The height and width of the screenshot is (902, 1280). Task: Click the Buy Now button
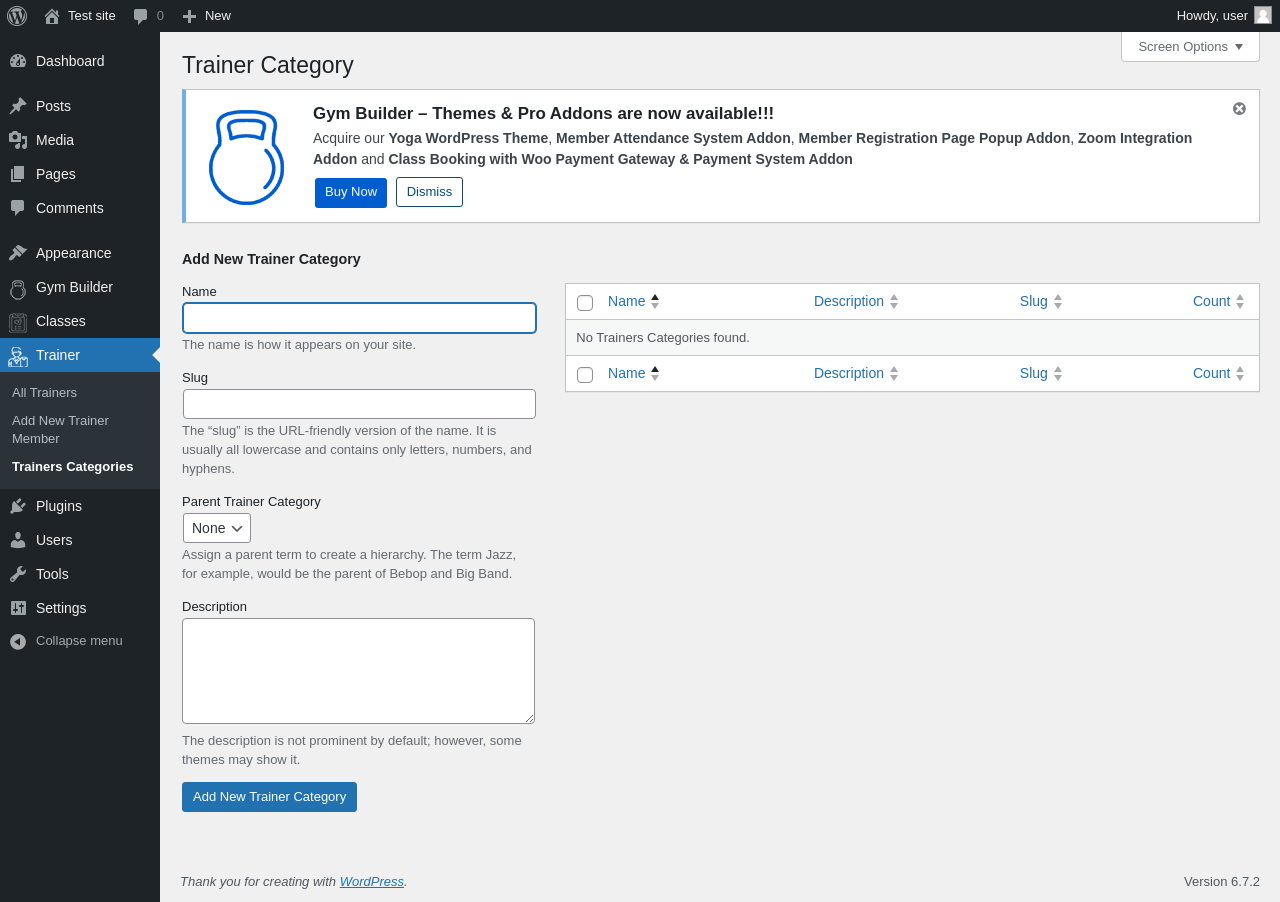[x=351, y=192]
